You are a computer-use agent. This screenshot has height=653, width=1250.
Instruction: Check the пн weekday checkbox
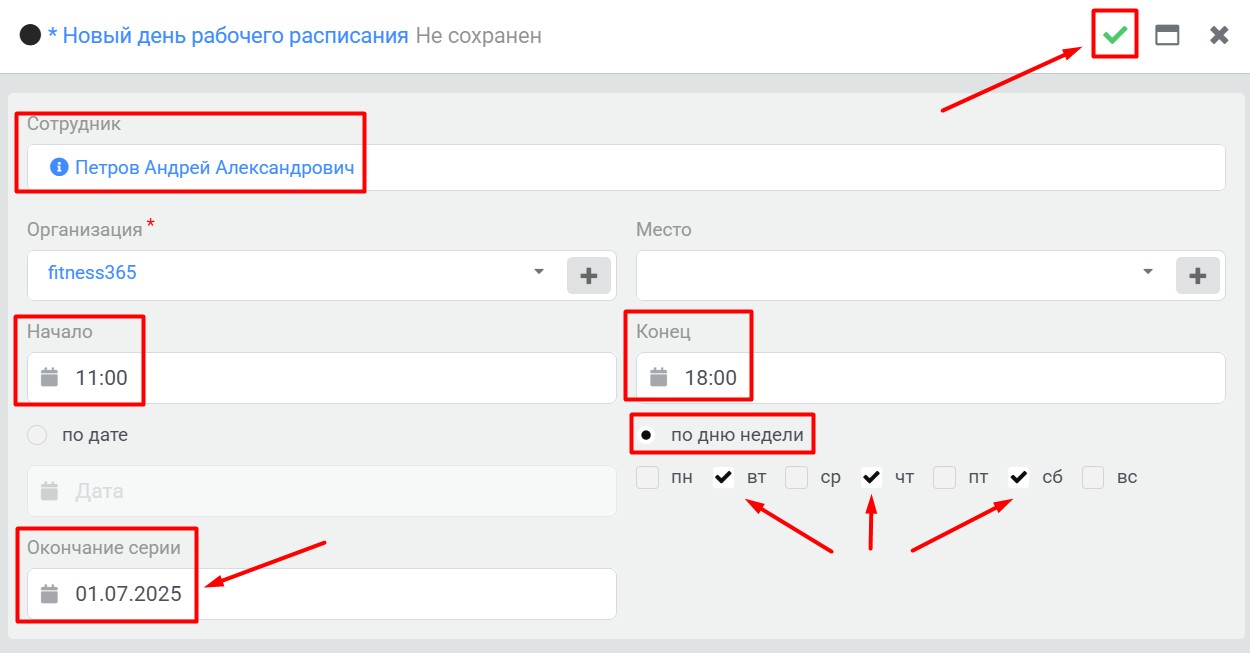[x=648, y=477]
